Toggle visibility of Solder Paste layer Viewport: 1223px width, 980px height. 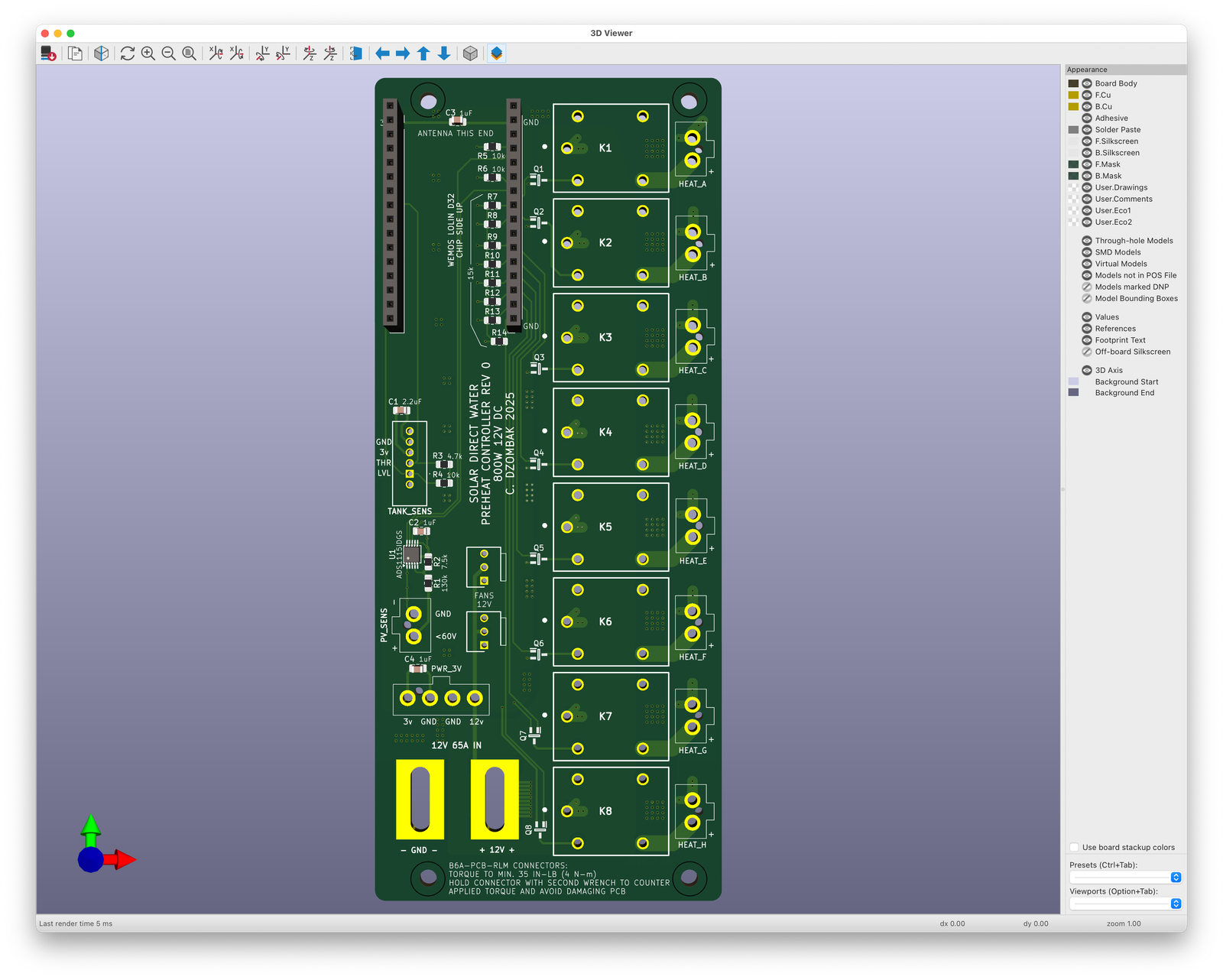pos(1087,130)
